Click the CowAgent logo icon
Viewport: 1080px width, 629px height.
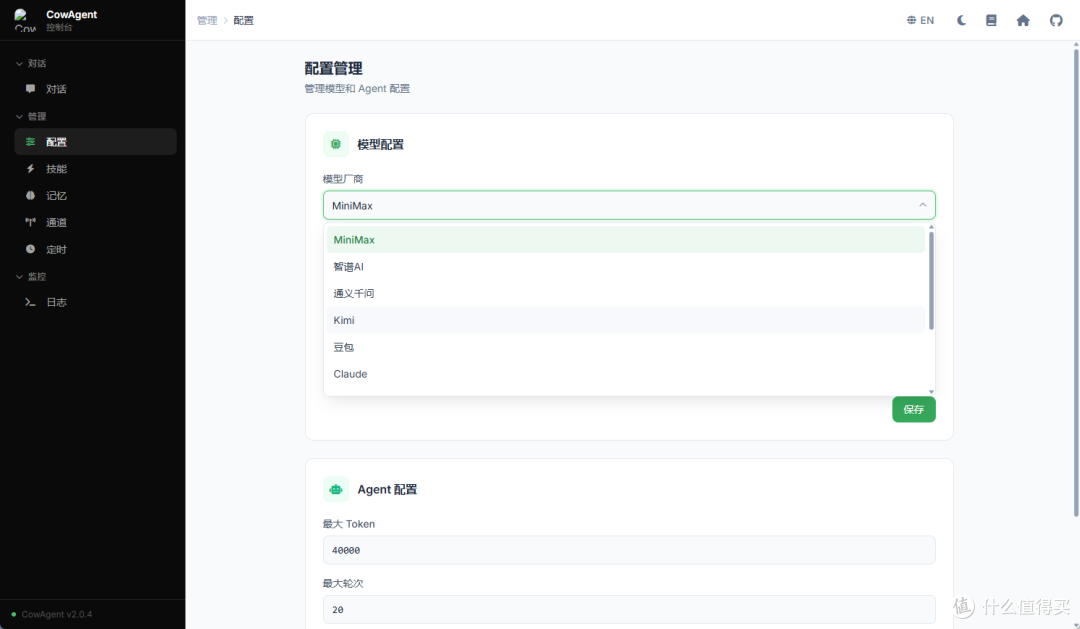[x=25, y=20]
